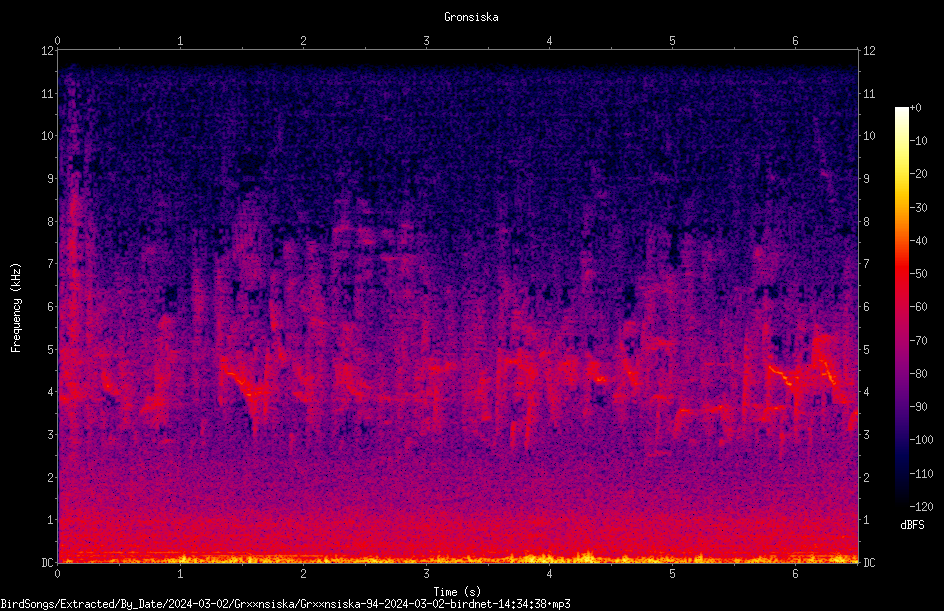This screenshot has height=611, width=944.
Task: Click the -120 label on colorbar
Action: [x=921, y=506]
